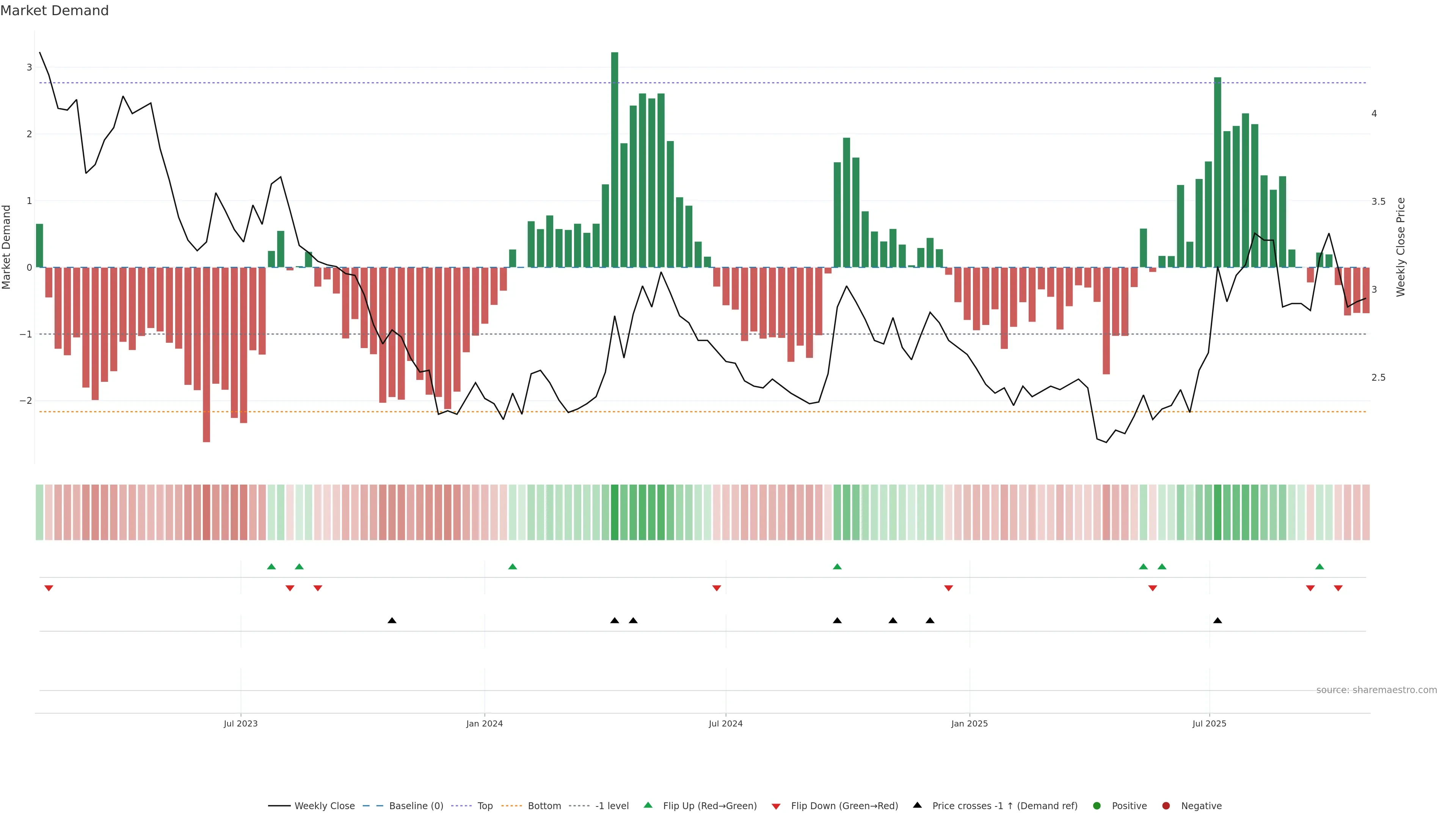The height and width of the screenshot is (819, 1456).
Task: Click the green flip-up marker near January 2024
Action: click(x=513, y=566)
